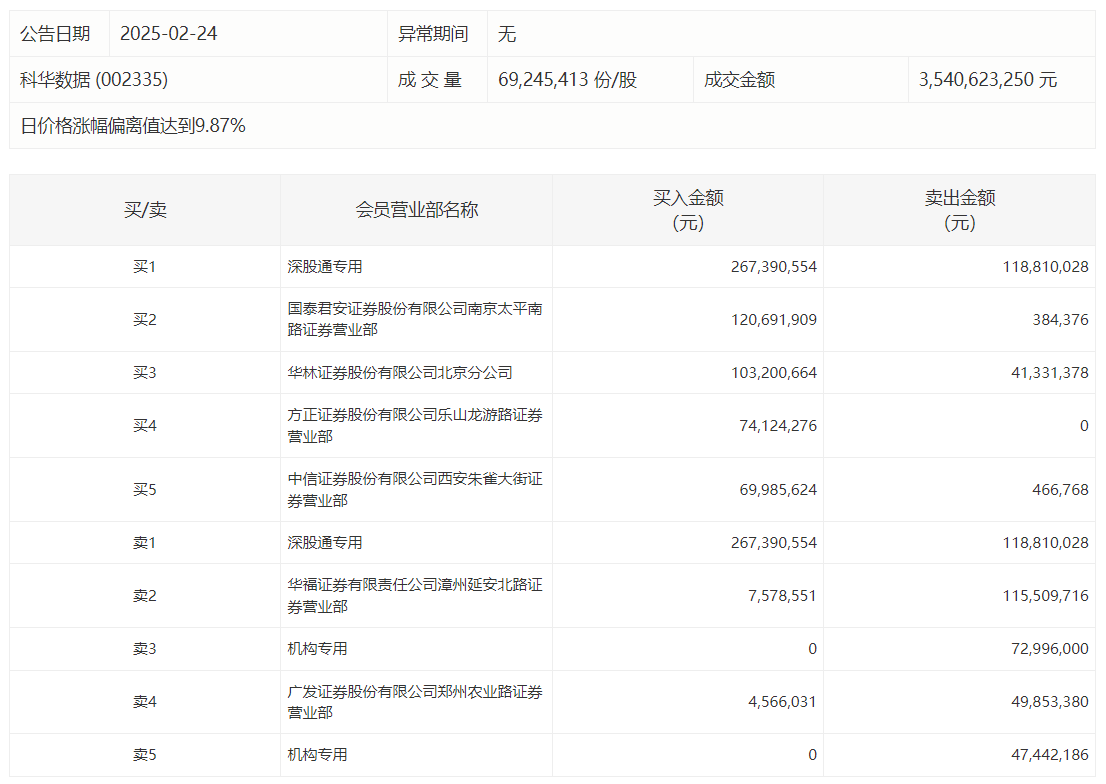Click the 卖出金额 (元) column header
Screen dimensions: 1106x784
959,210
